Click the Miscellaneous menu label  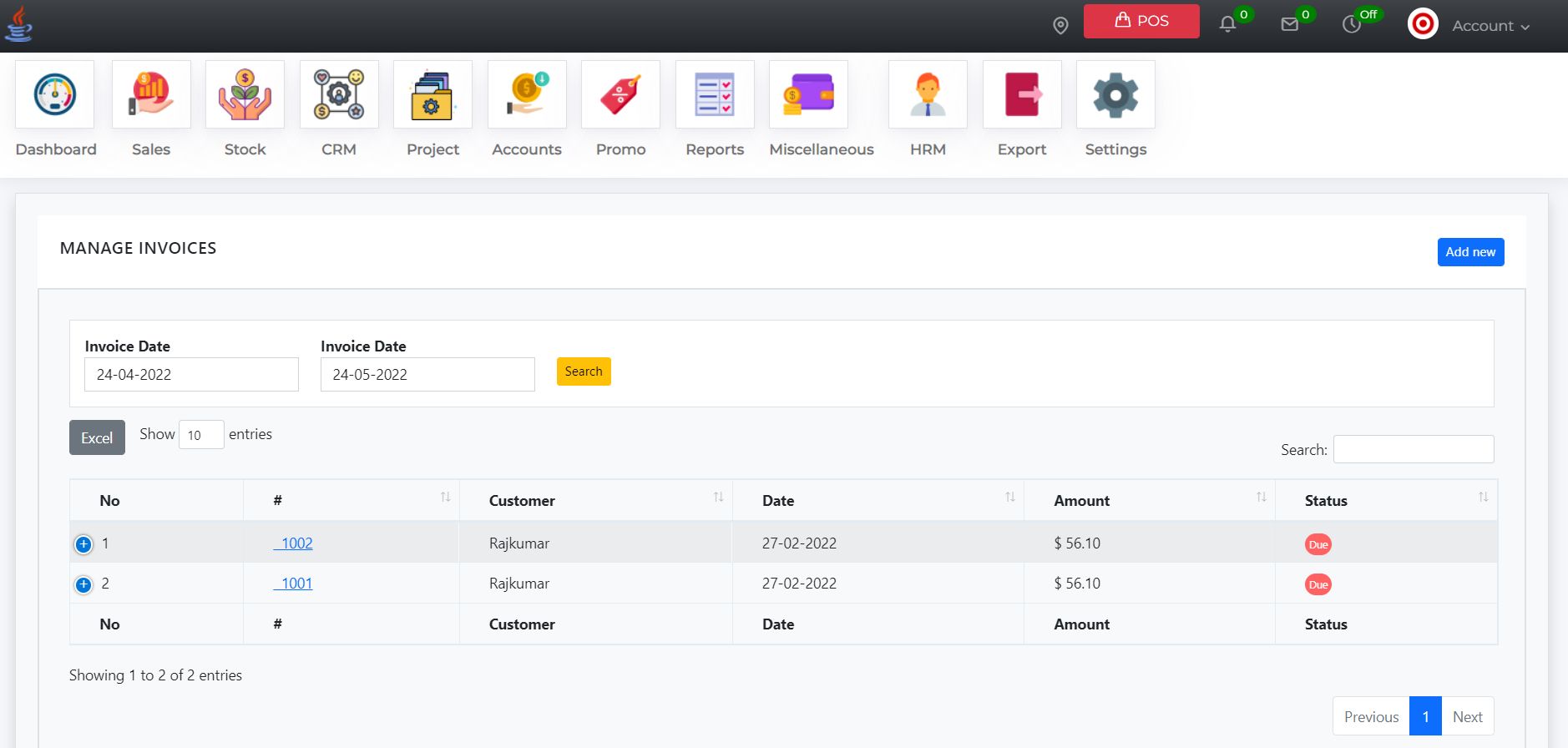click(822, 149)
